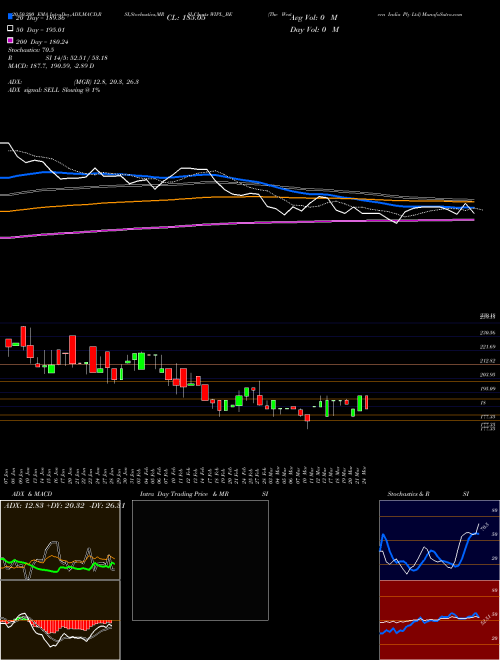Click the 'Stochastics & R SI' panel title
This screenshot has width=500, height=660.
coord(428,494)
